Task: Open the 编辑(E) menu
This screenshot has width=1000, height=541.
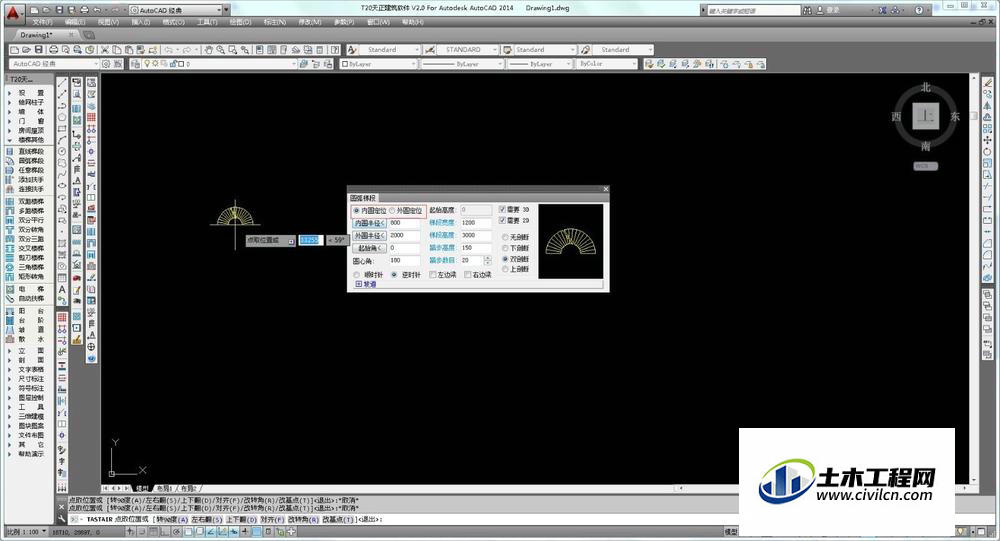Action: 75,22
